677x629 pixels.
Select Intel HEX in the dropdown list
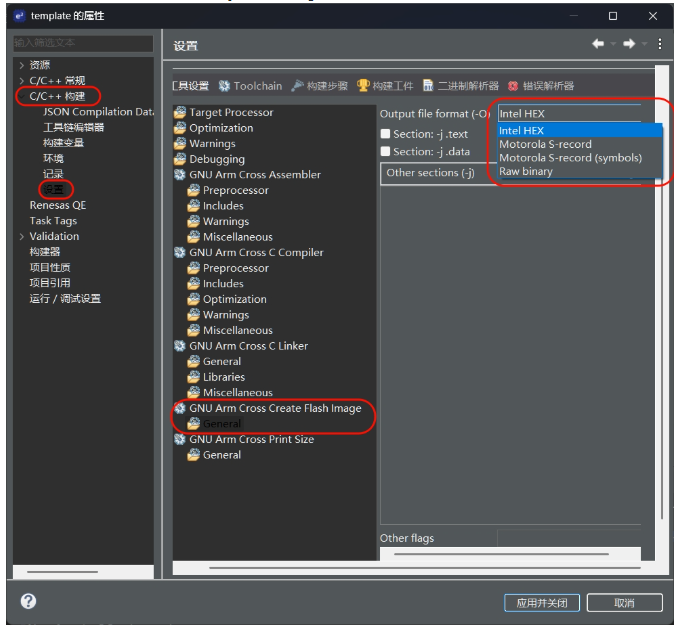(x=579, y=130)
